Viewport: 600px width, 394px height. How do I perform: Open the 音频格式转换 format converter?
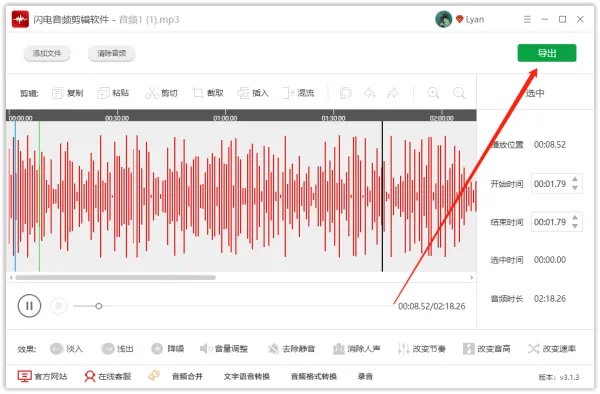click(x=314, y=376)
